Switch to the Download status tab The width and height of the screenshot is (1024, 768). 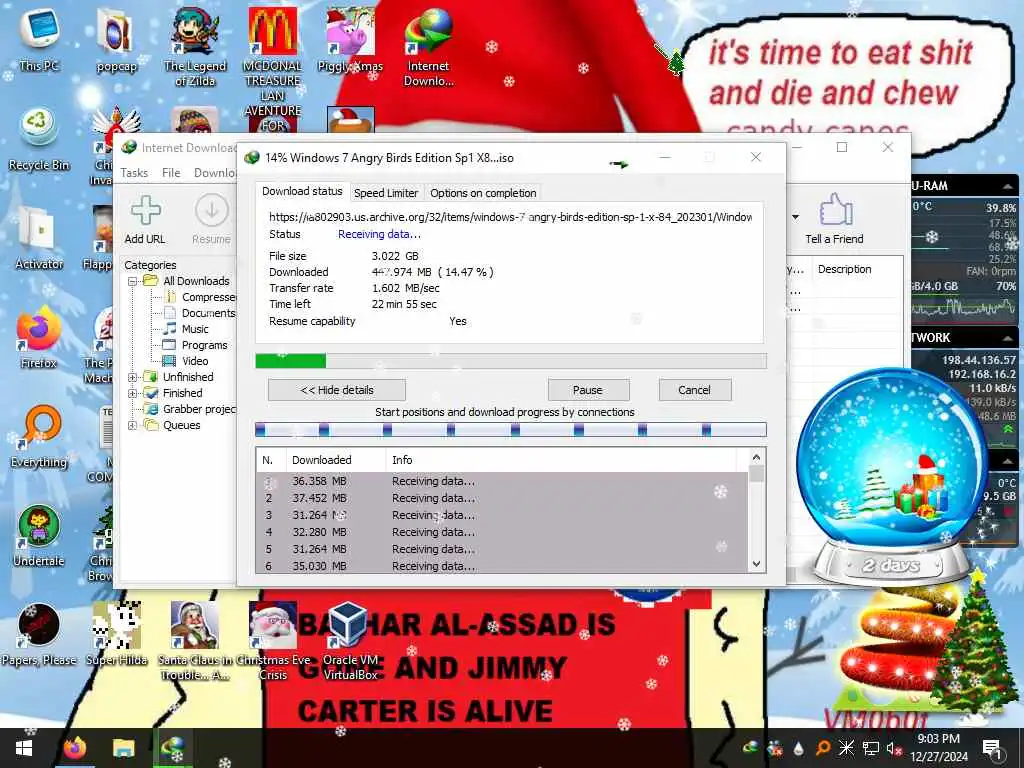coord(302,191)
